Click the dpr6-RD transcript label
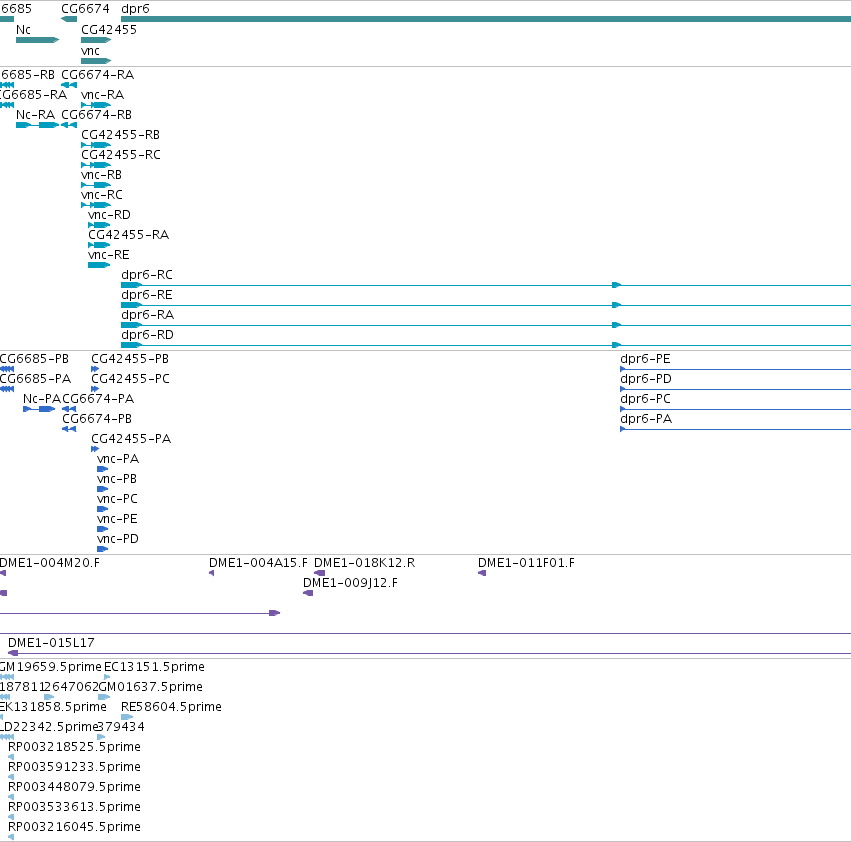The height and width of the screenshot is (842, 851). pyautogui.click(x=148, y=334)
